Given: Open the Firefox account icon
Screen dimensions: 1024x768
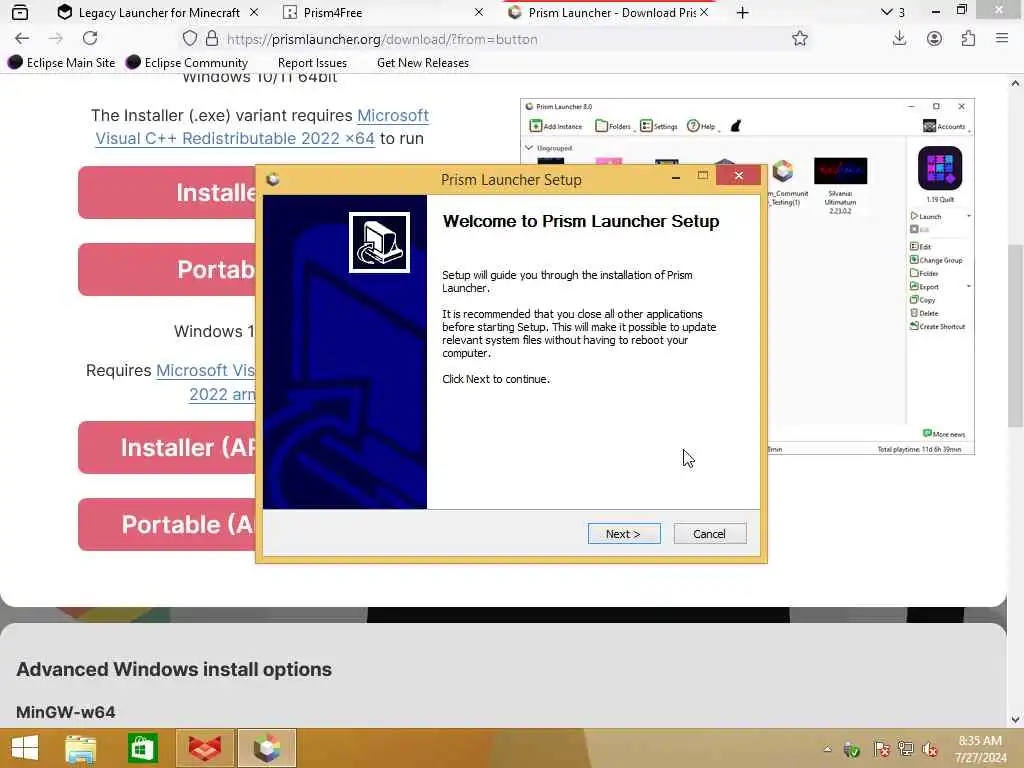Looking at the screenshot, I should [934, 39].
